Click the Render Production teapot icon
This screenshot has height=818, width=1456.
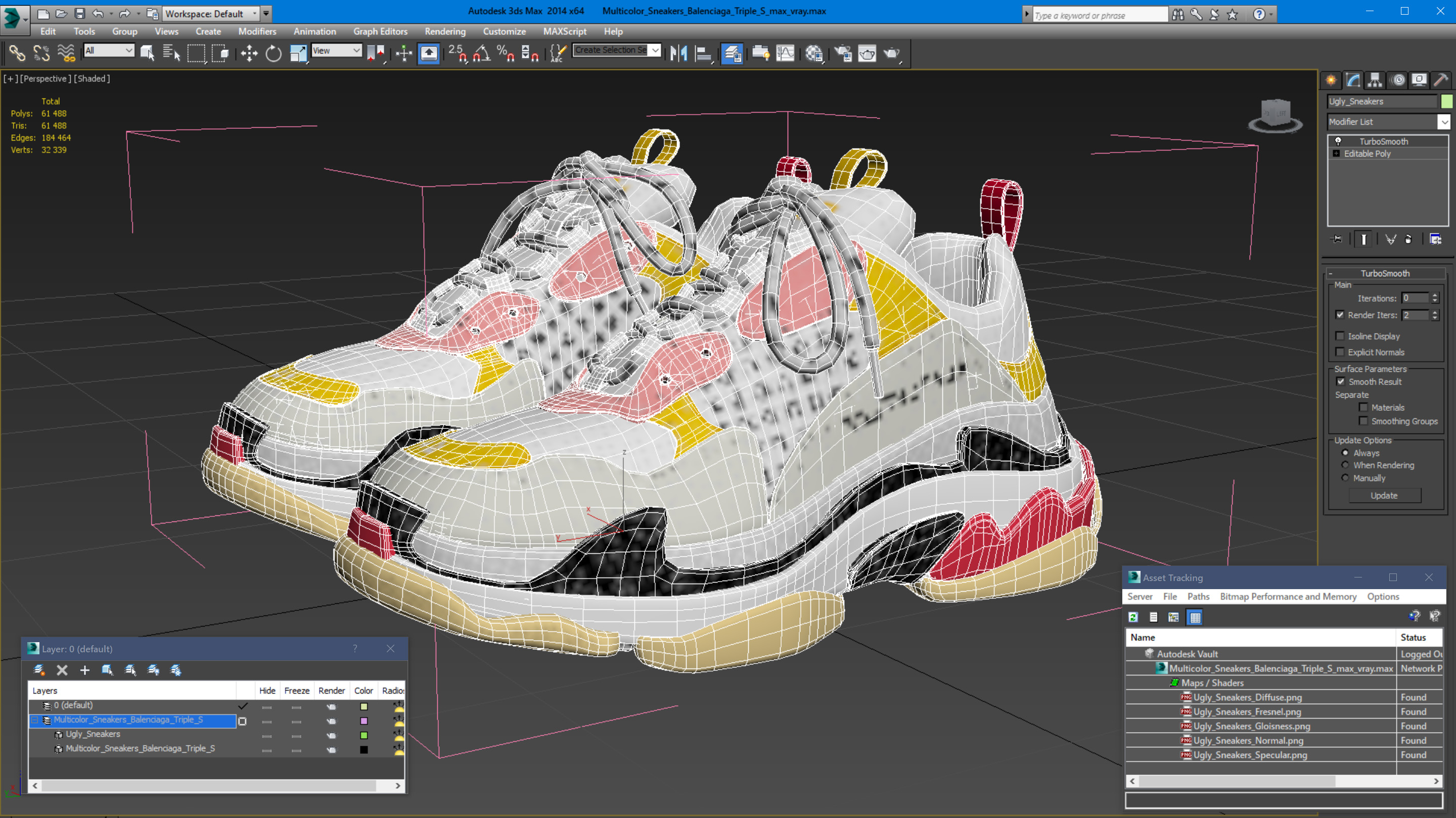point(892,53)
